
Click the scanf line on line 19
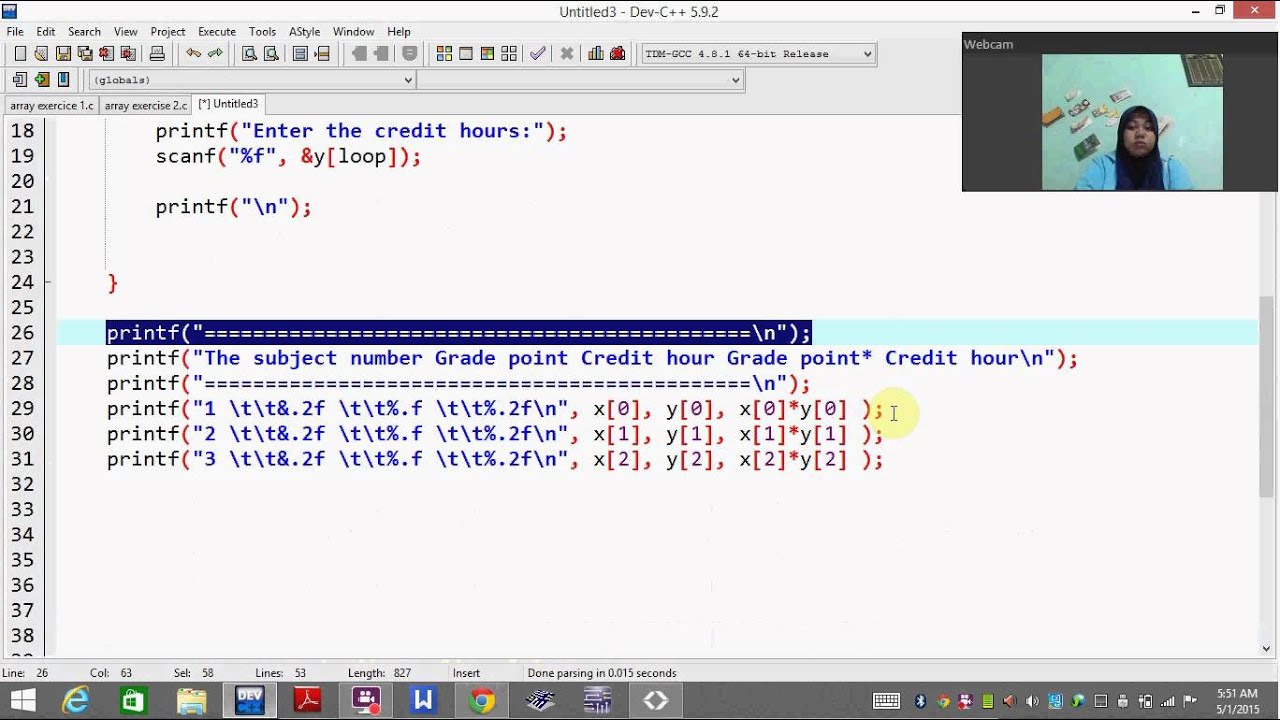pyautogui.click(x=288, y=157)
